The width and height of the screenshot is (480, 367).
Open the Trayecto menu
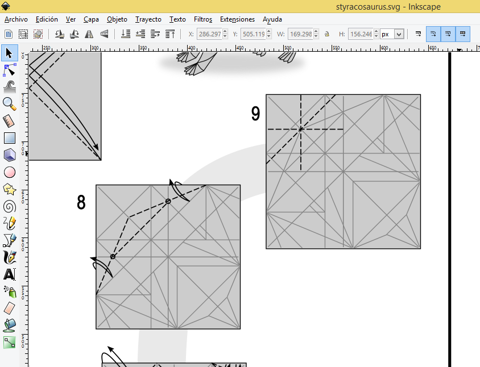point(148,19)
